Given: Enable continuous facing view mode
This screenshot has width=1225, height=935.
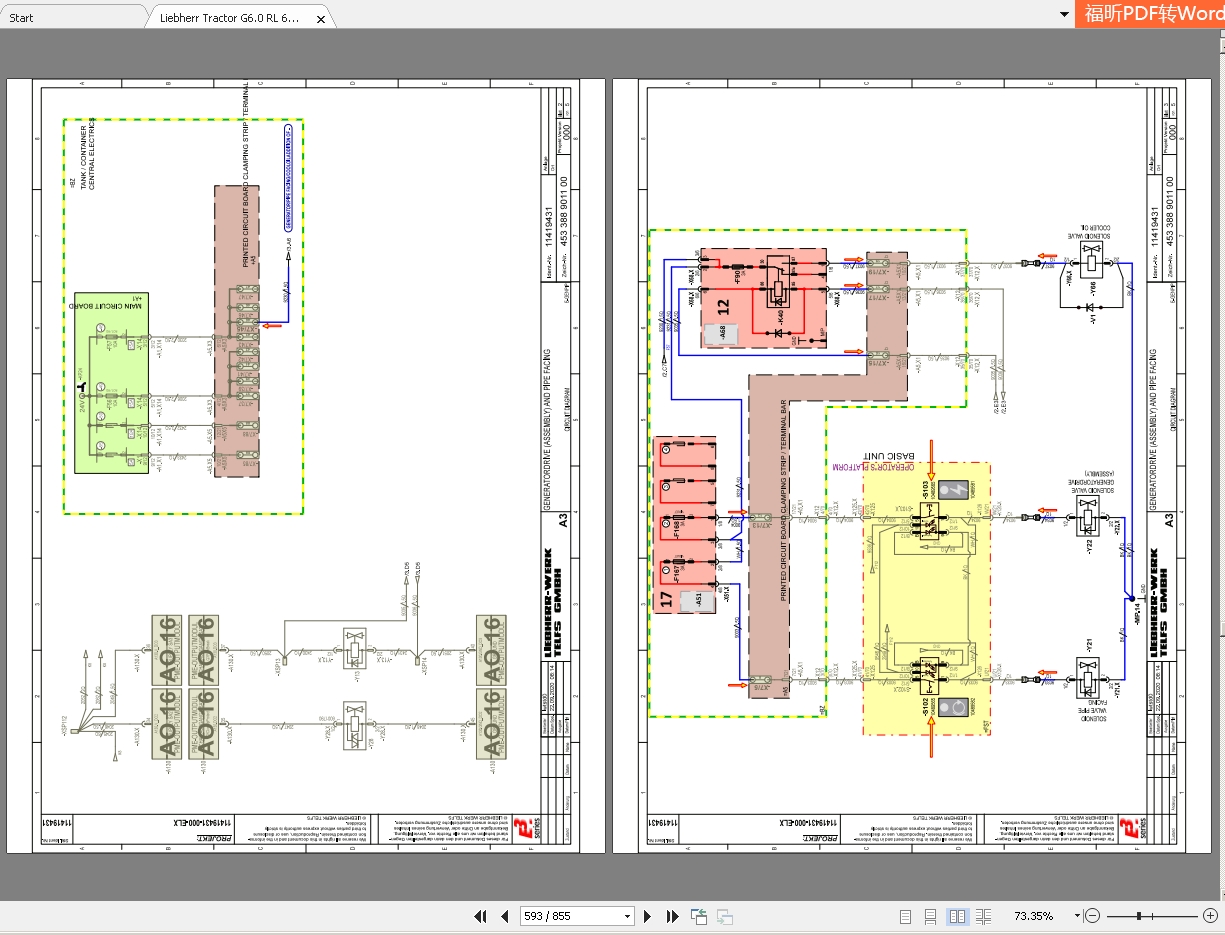Looking at the screenshot, I should click(984, 916).
